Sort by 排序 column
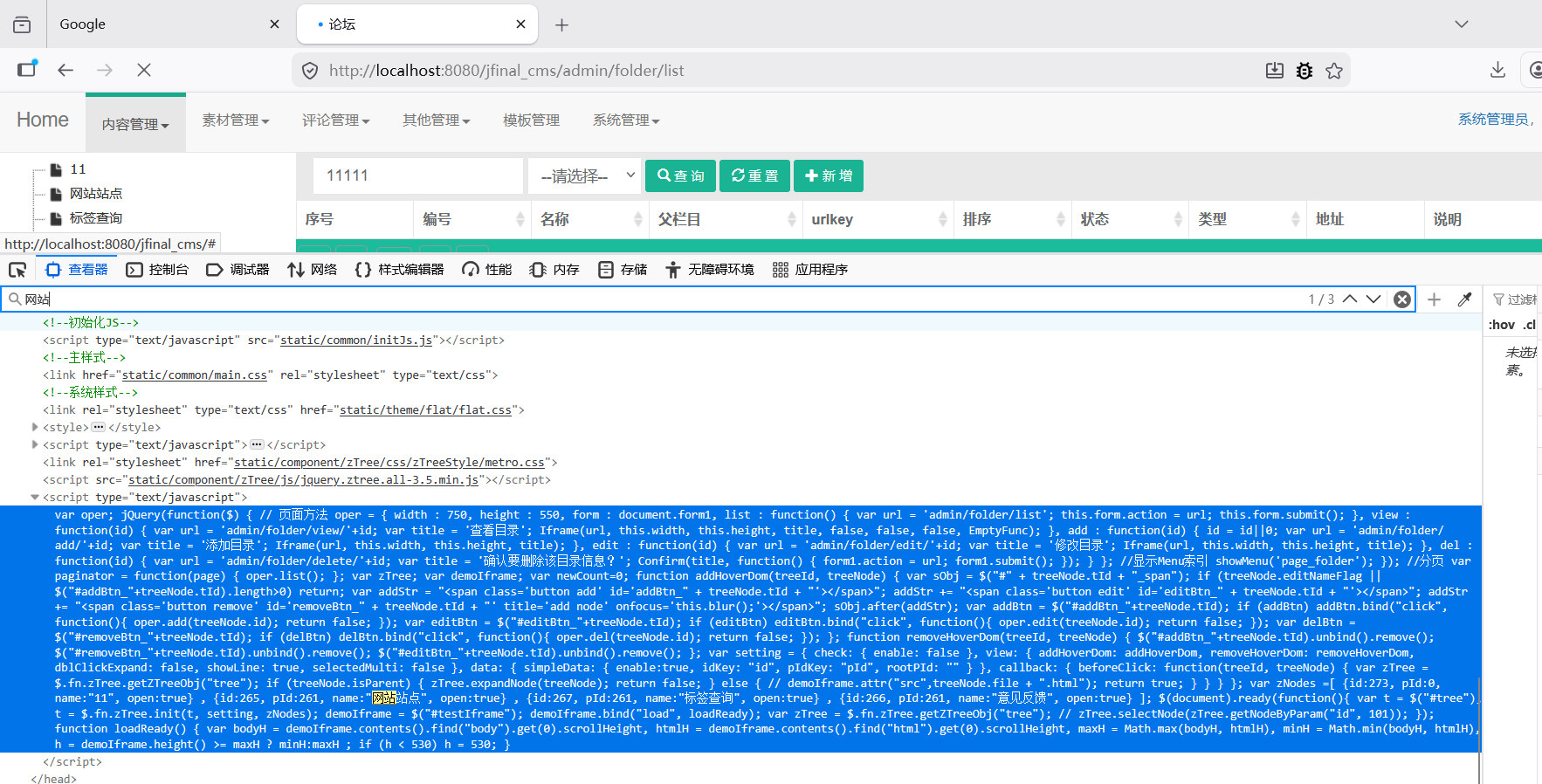This screenshot has width=1542, height=784. click(x=1013, y=219)
